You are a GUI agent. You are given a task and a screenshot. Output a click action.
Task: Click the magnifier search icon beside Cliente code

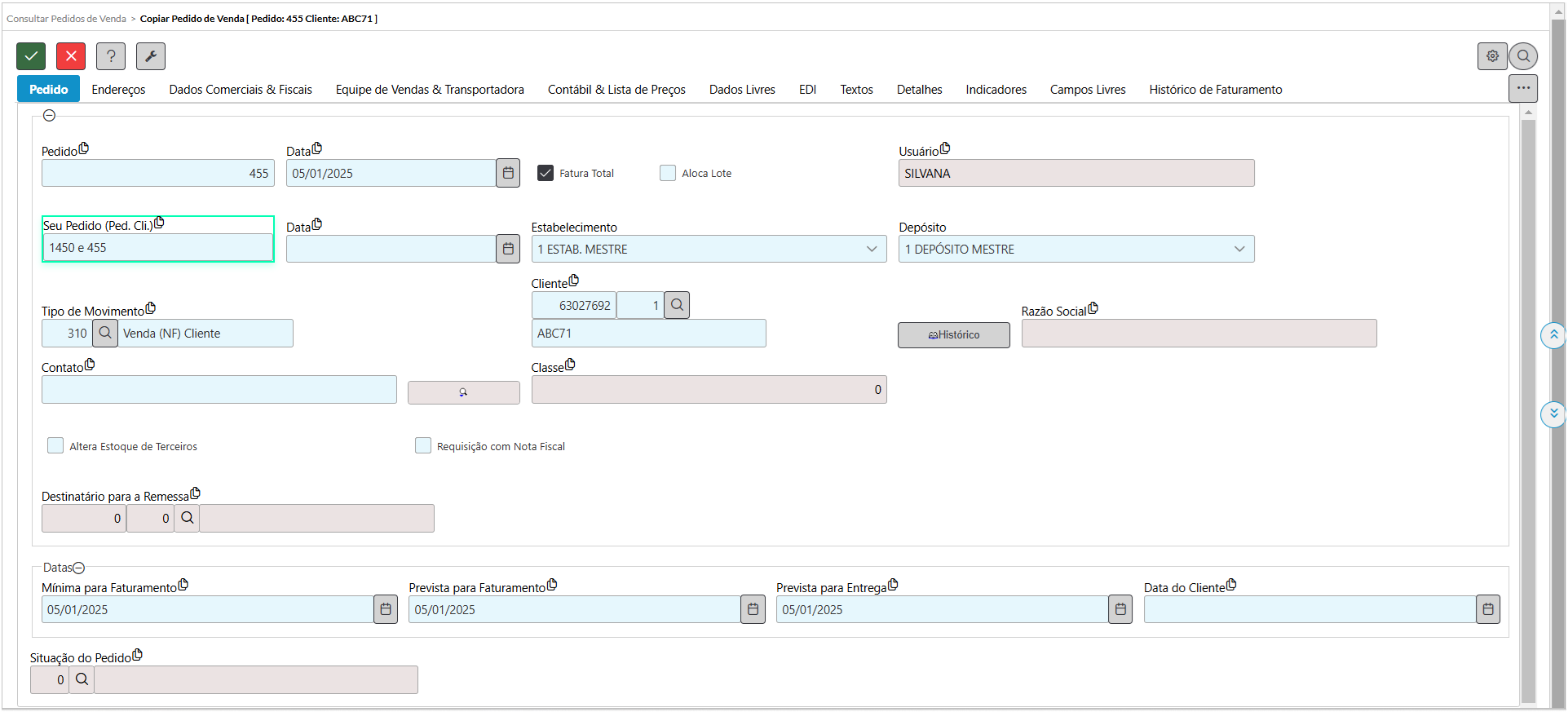click(x=677, y=305)
